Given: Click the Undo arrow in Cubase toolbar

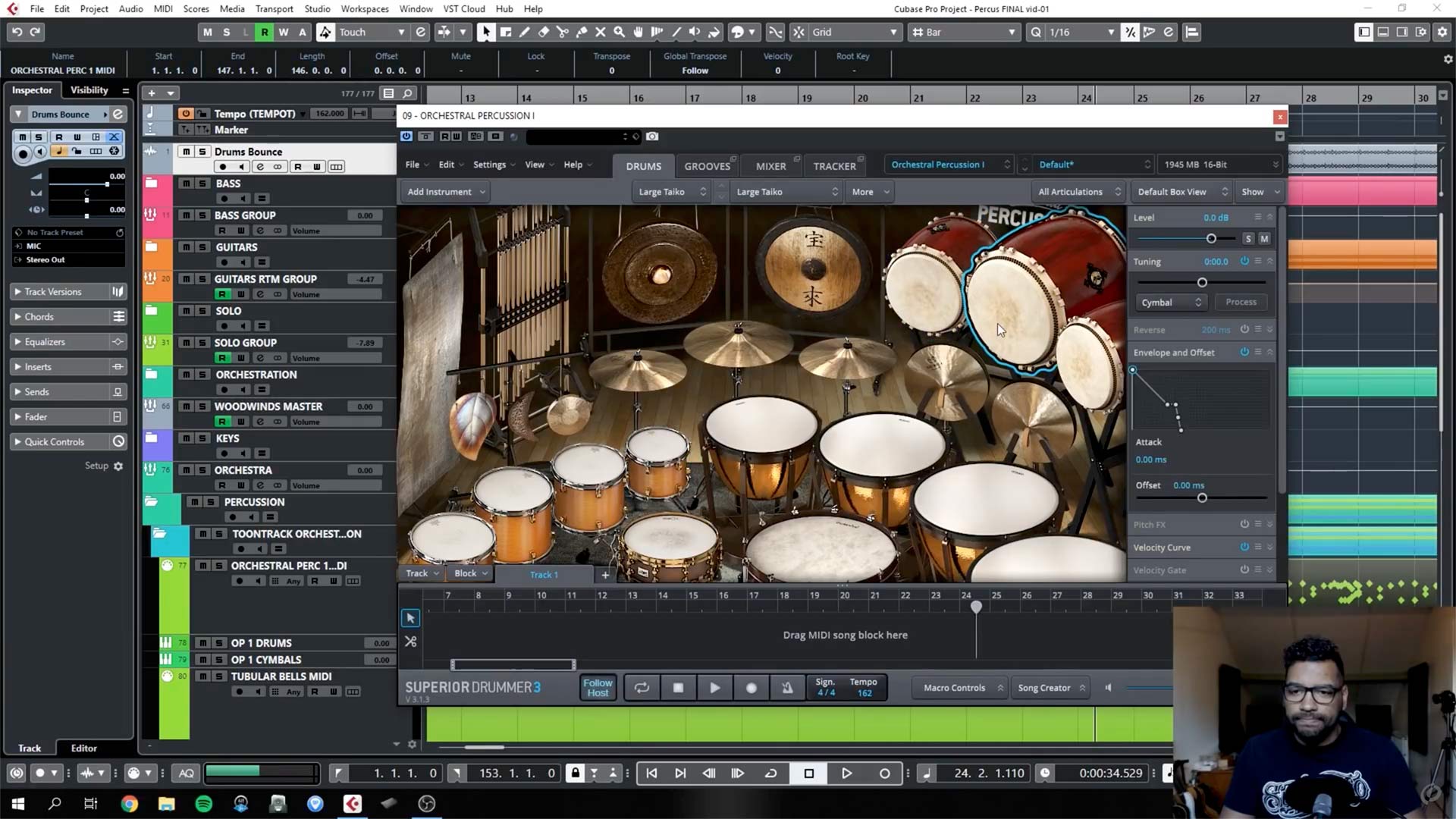Looking at the screenshot, I should (x=17, y=32).
